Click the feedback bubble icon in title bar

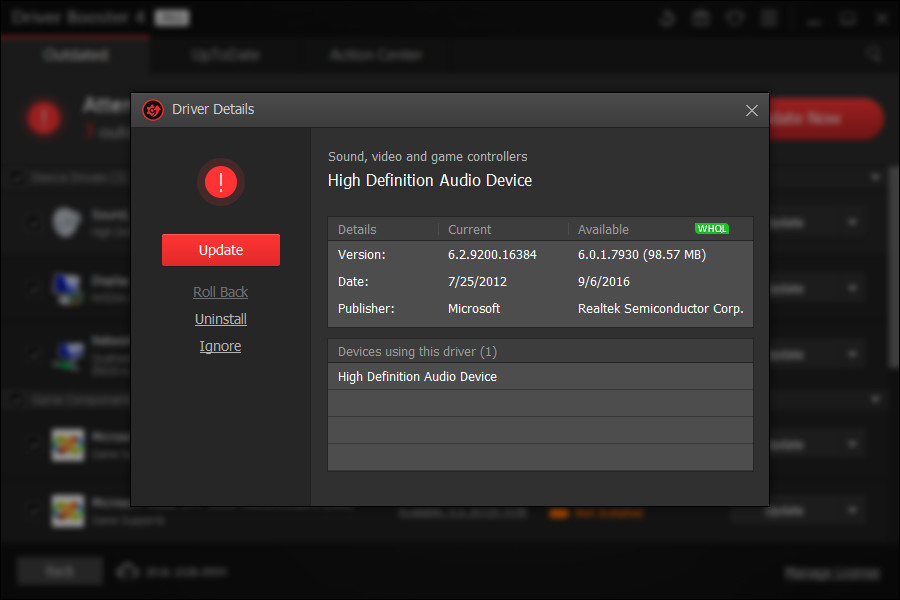(734, 17)
